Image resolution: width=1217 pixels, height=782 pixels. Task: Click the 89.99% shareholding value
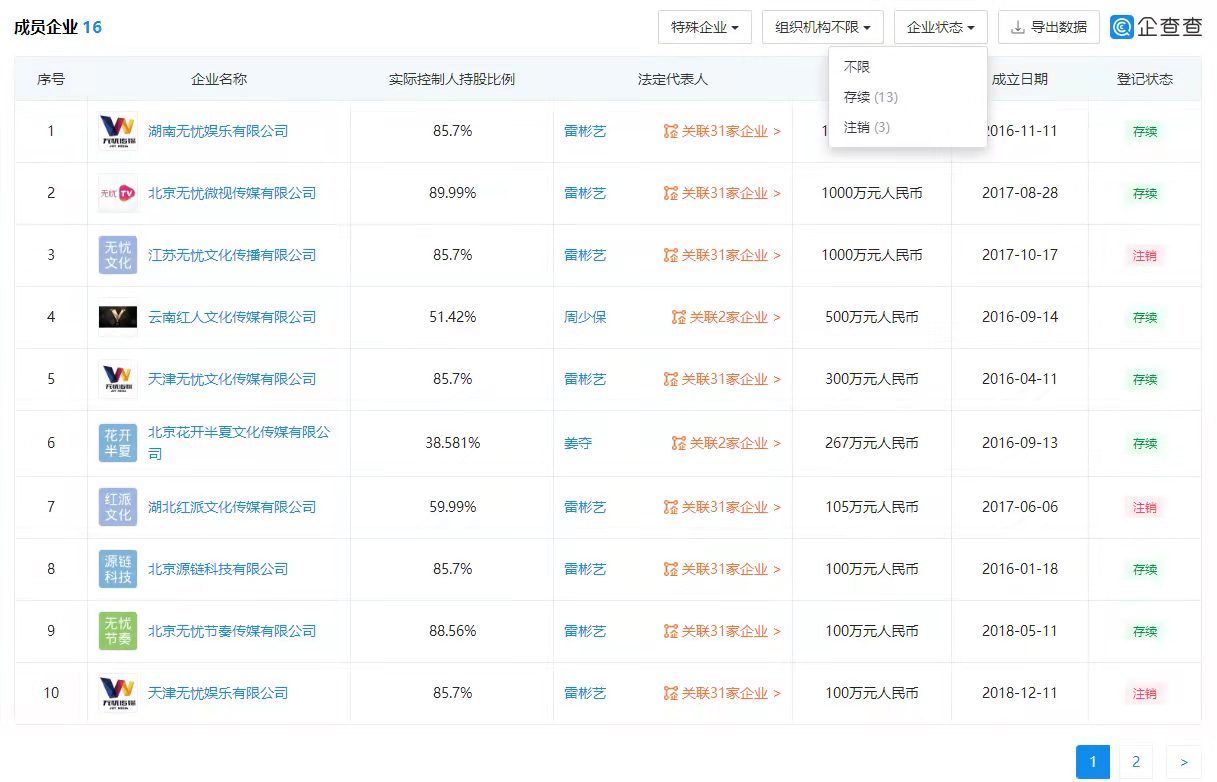(453, 193)
